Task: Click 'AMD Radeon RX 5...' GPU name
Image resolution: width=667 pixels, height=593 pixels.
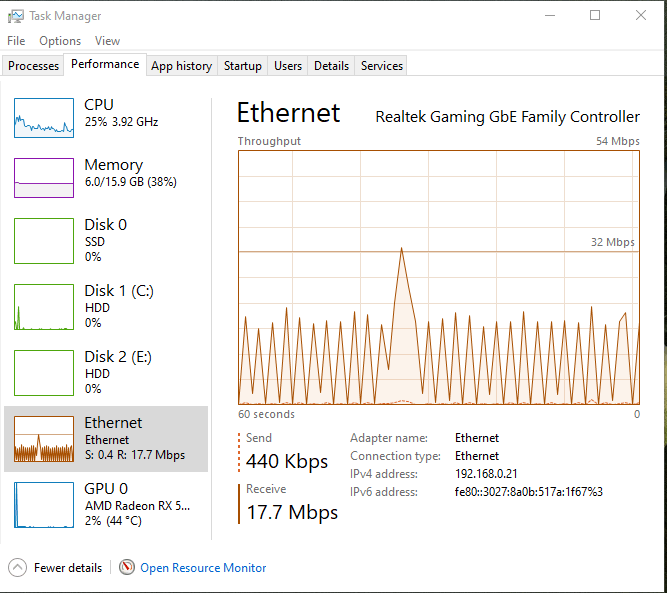Action: (137, 506)
